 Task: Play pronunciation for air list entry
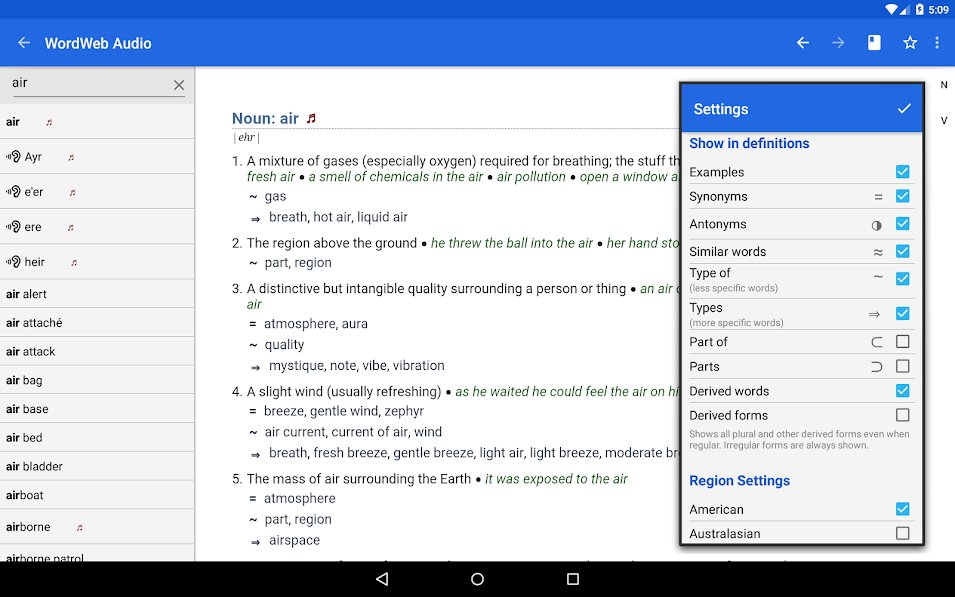pos(49,122)
